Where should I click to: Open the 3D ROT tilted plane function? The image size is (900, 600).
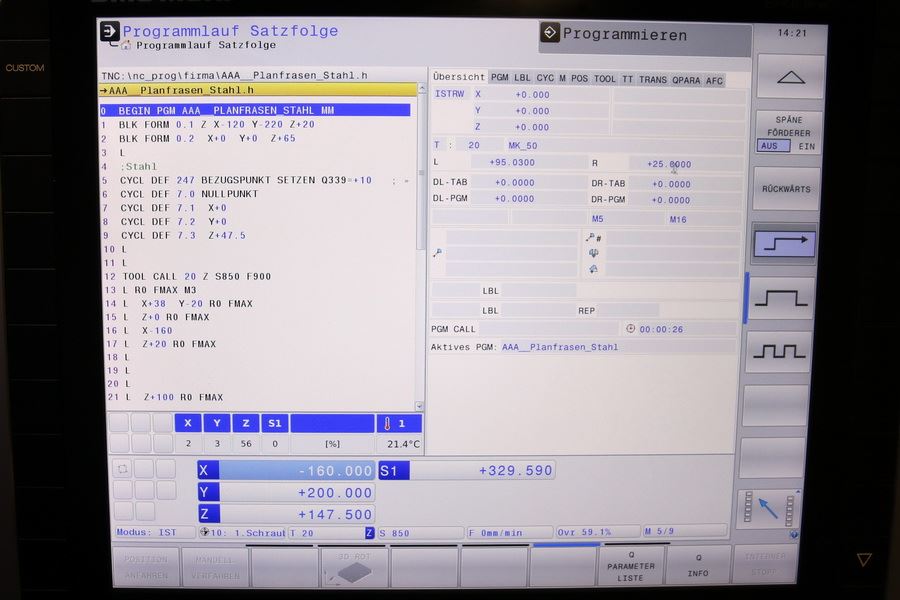[x=352, y=565]
